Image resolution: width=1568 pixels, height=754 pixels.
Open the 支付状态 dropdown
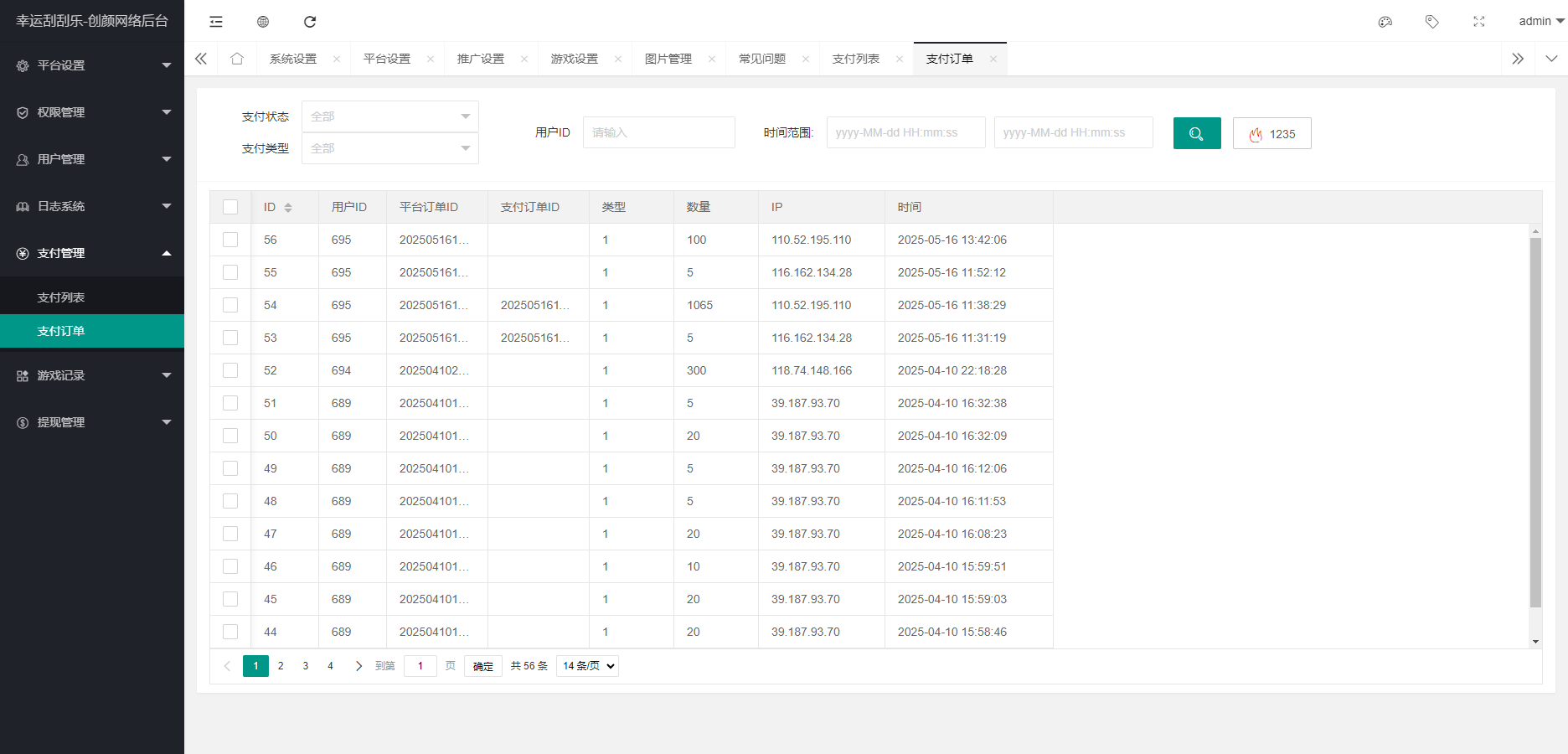(x=389, y=116)
